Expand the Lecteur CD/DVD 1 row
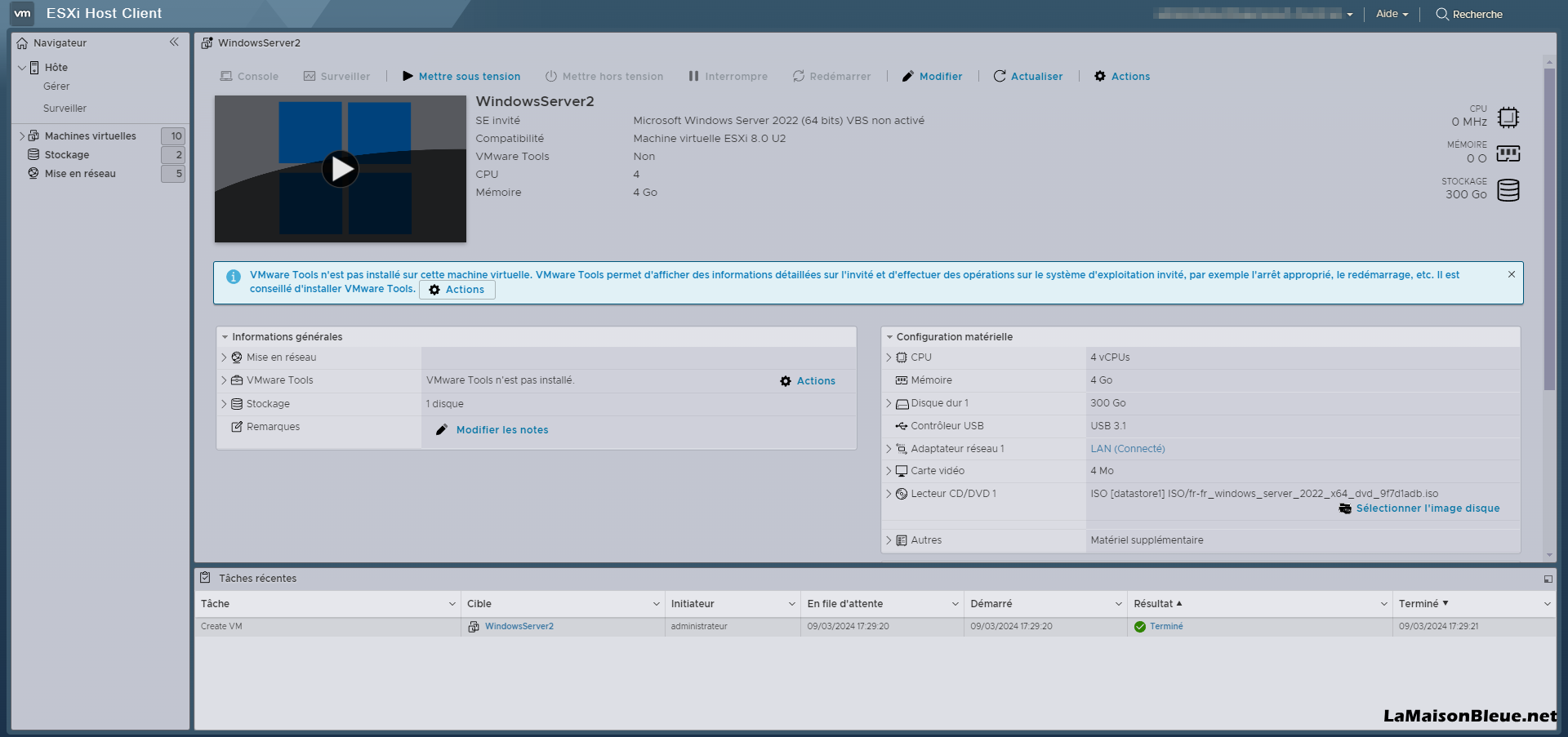The width and height of the screenshot is (1568, 737). (889, 494)
